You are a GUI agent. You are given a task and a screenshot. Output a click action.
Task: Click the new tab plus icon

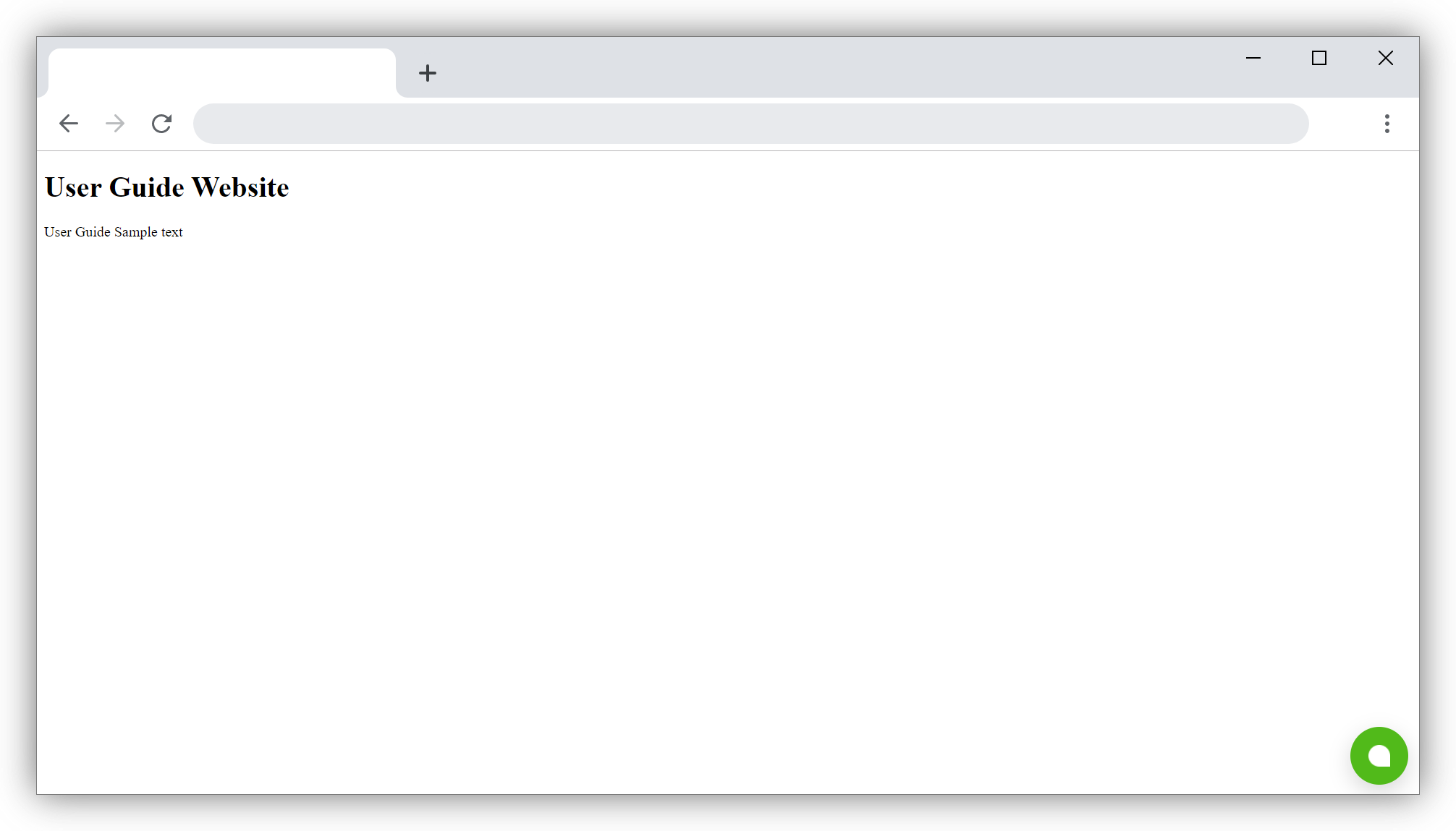pos(427,72)
